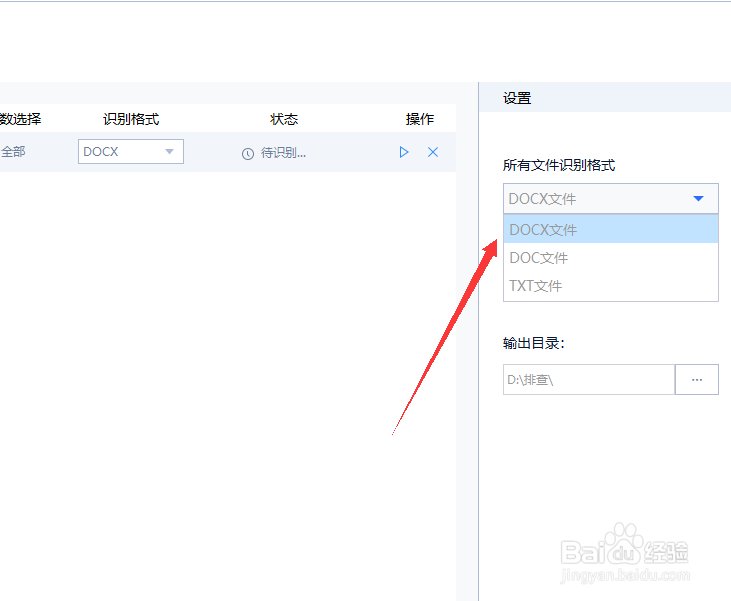Remove the file with the X icon
The height and width of the screenshot is (601, 731).
point(433,152)
